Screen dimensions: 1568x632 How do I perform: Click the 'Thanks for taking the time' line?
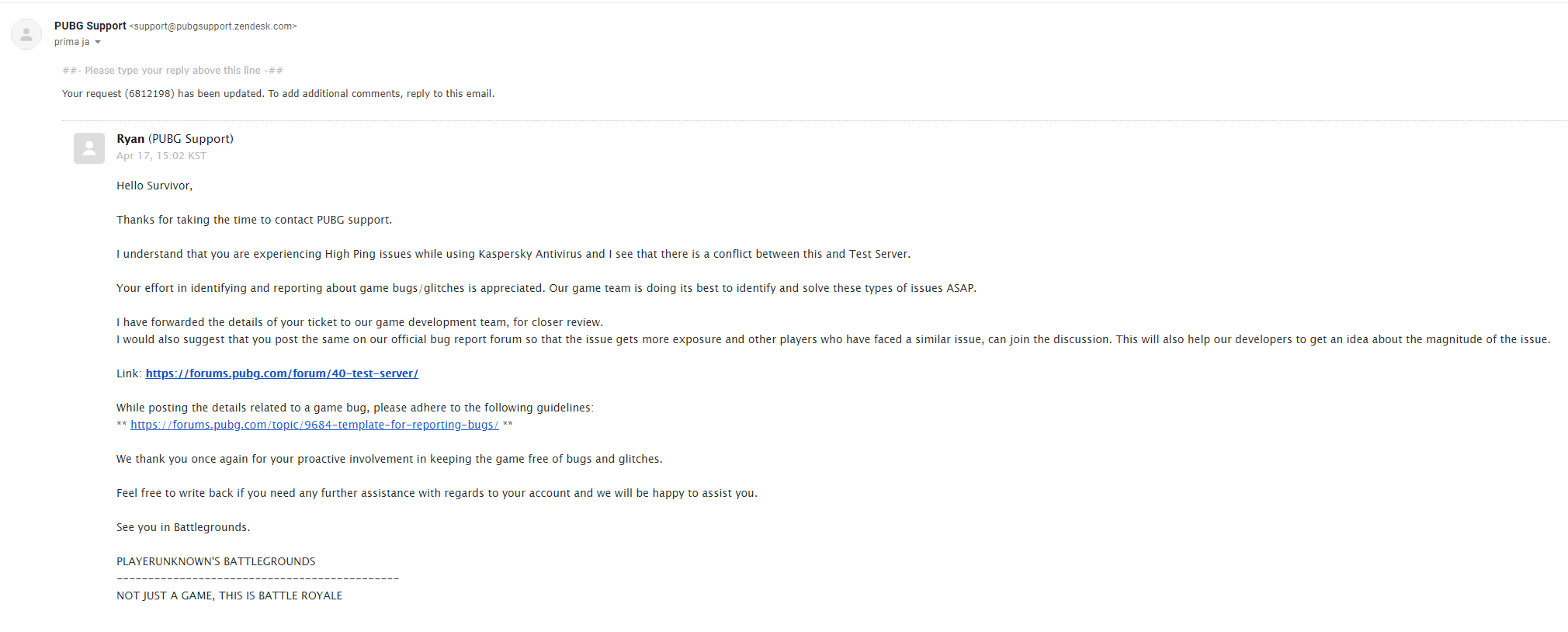[254, 220]
